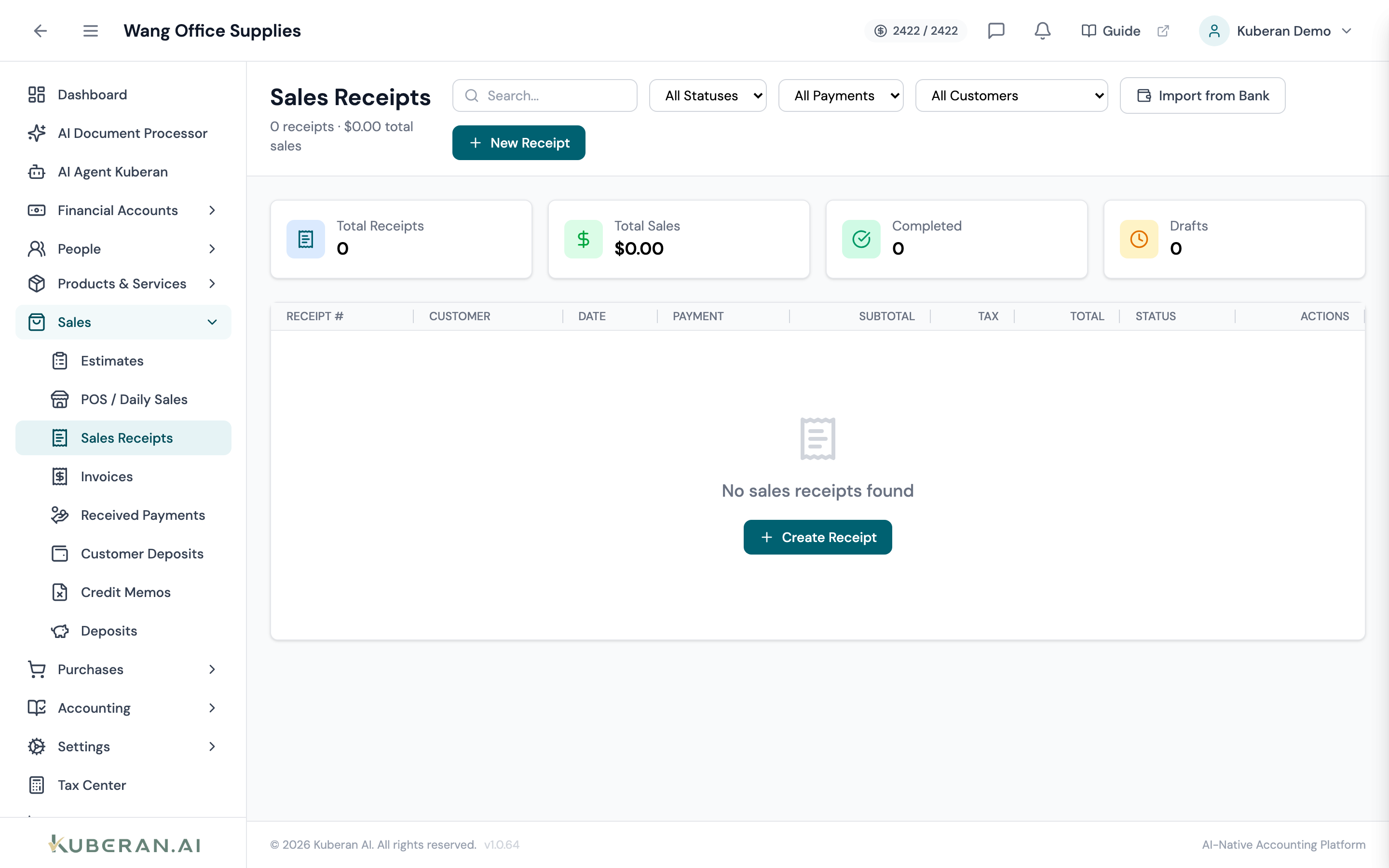The height and width of the screenshot is (868, 1389).
Task: Click the Credit Memos file-x icon
Action: [x=60, y=592]
